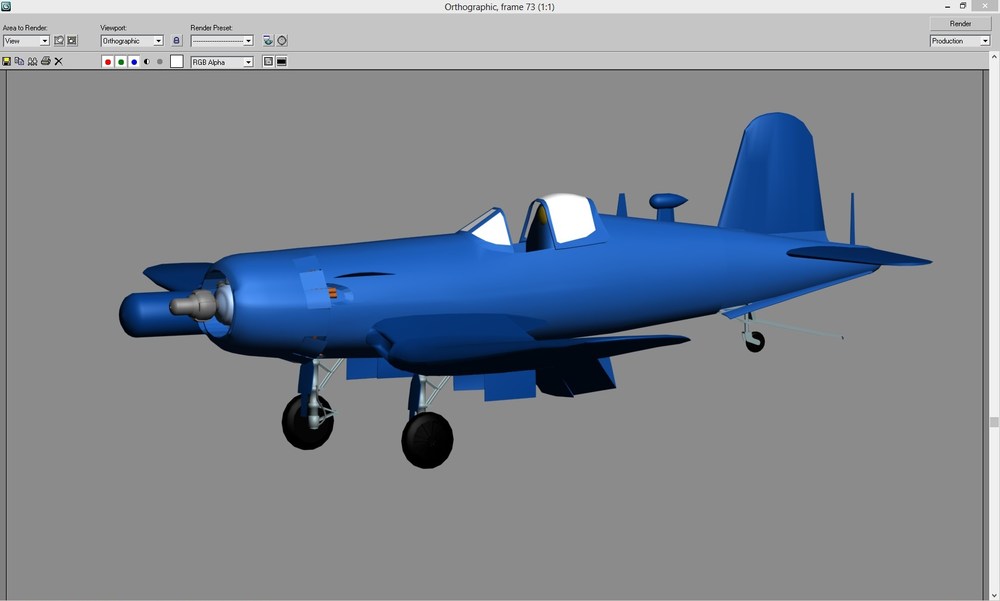Screen dimensions: 1000x601
Task: Toggle the alpha channel display
Action: coord(147,62)
